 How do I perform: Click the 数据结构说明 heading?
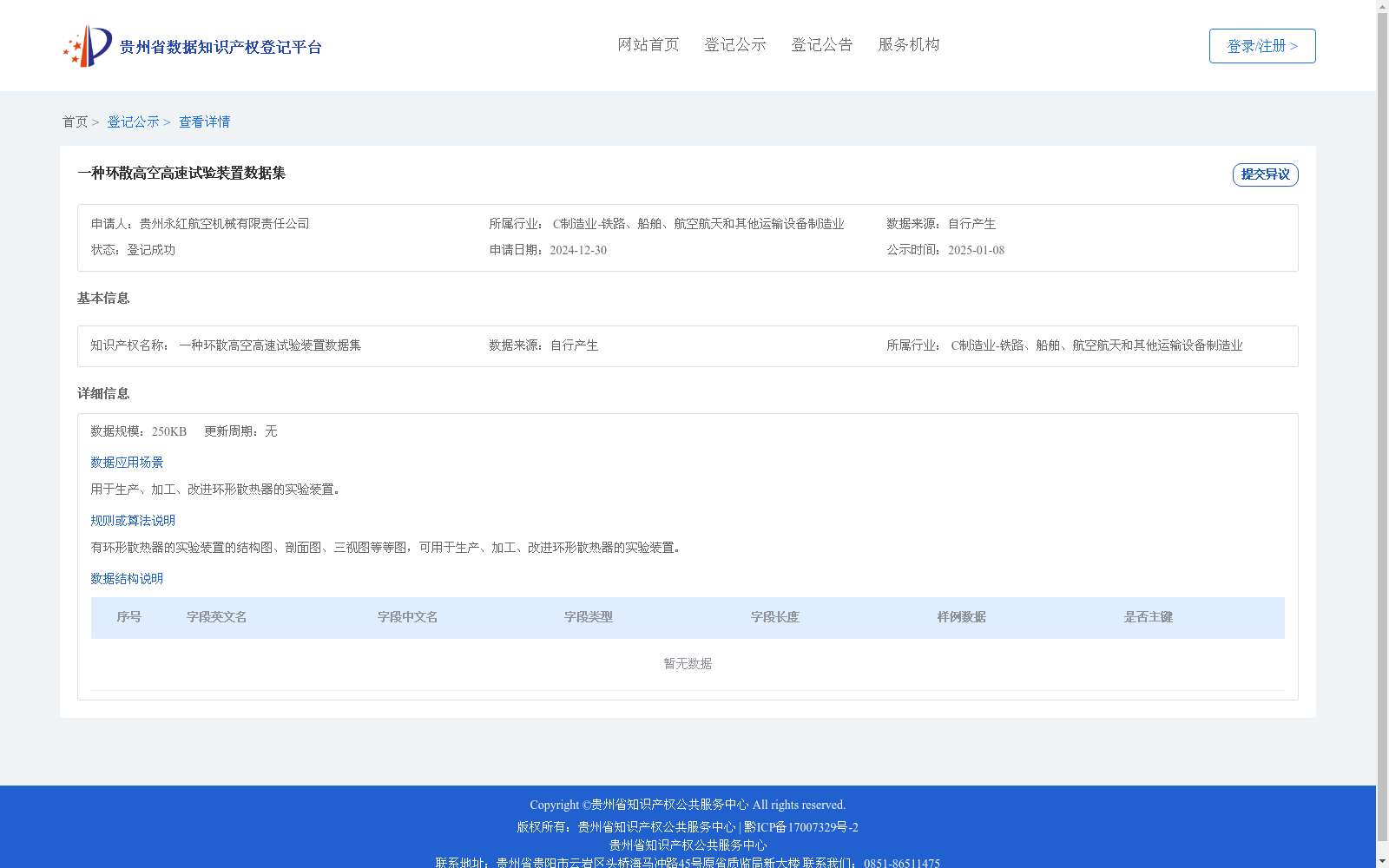click(127, 579)
